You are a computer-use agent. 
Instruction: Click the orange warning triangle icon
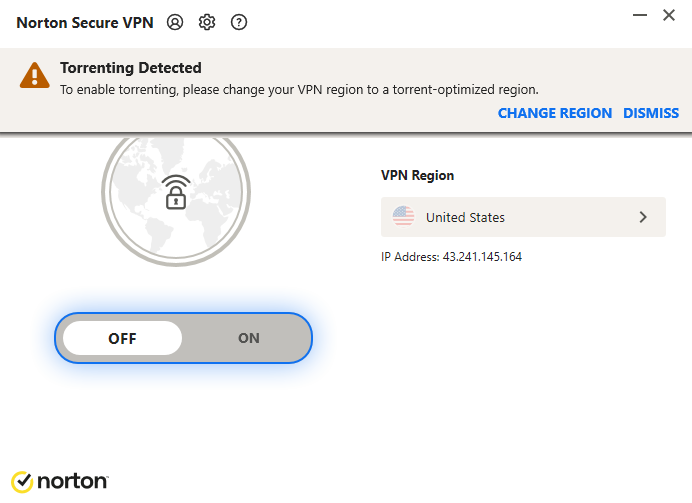36,75
